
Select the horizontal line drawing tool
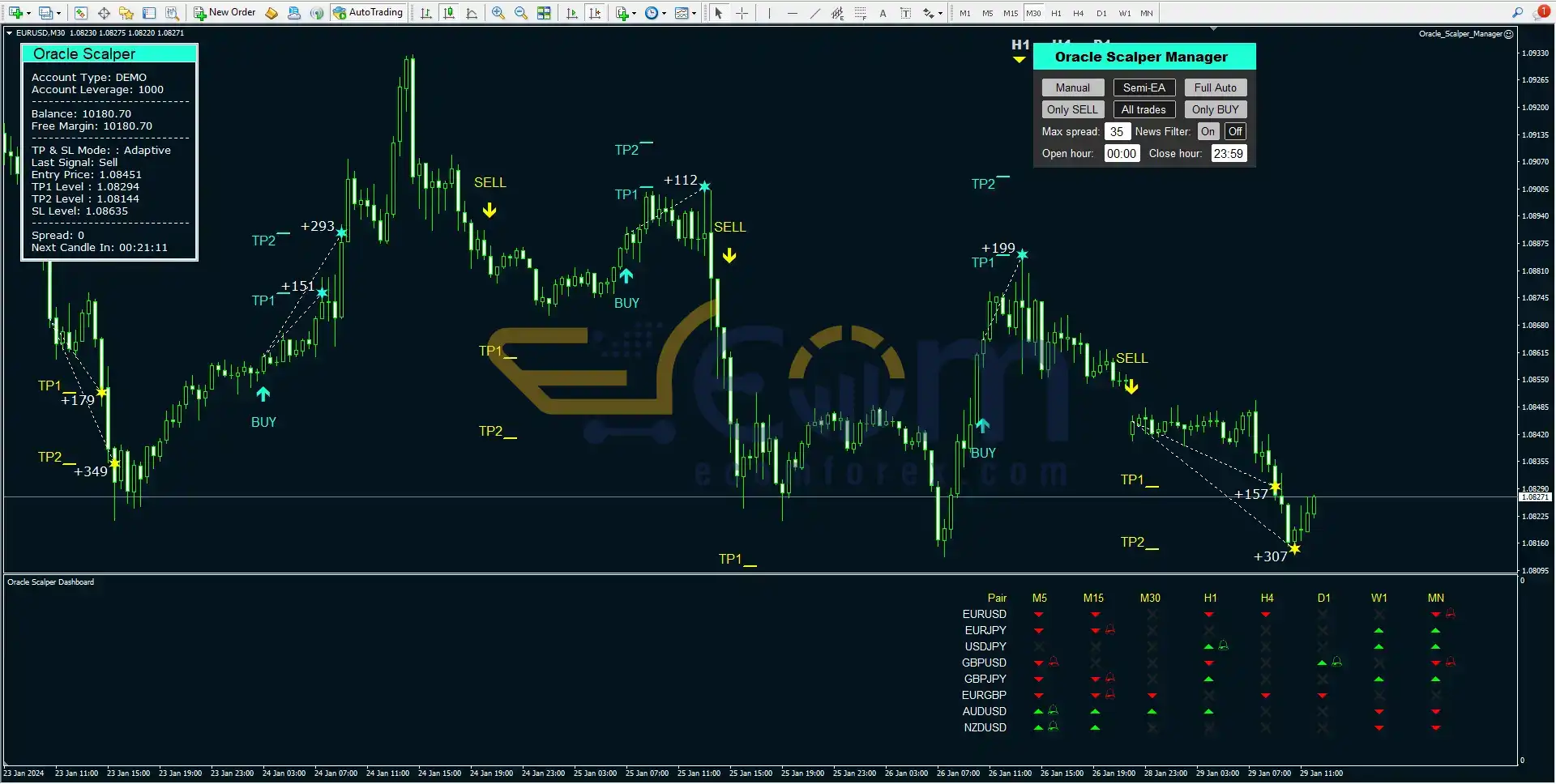pyautogui.click(x=792, y=13)
